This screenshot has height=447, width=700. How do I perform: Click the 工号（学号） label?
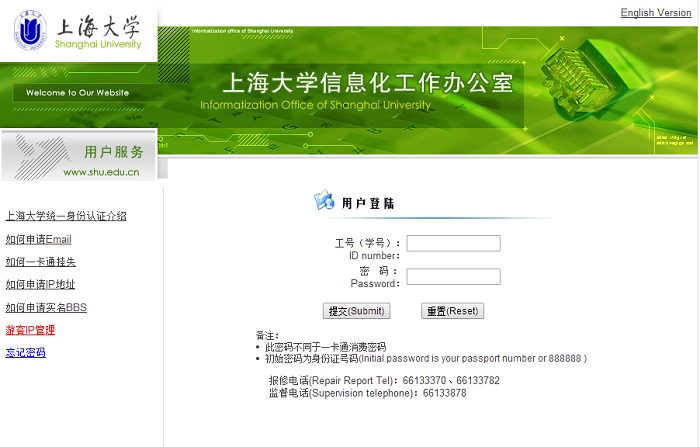pyautogui.click(x=367, y=243)
